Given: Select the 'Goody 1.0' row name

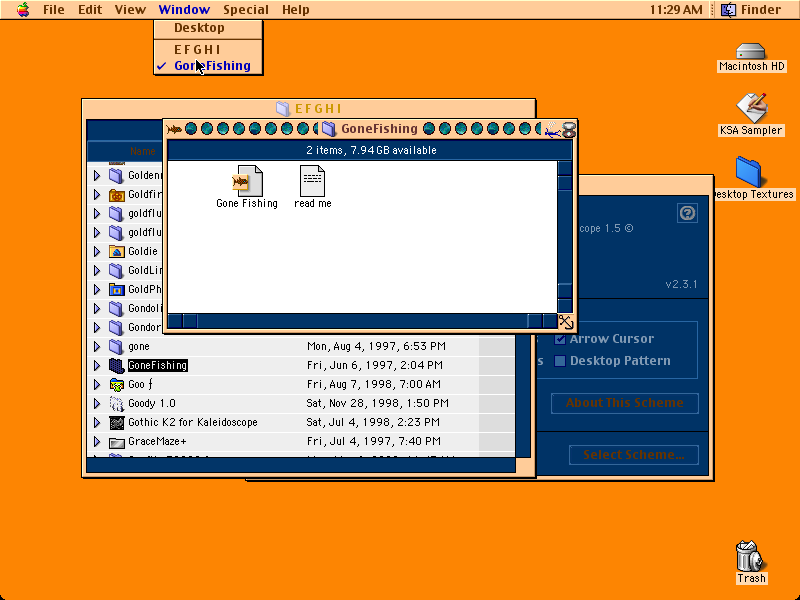Looking at the screenshot, I should 152,404.
